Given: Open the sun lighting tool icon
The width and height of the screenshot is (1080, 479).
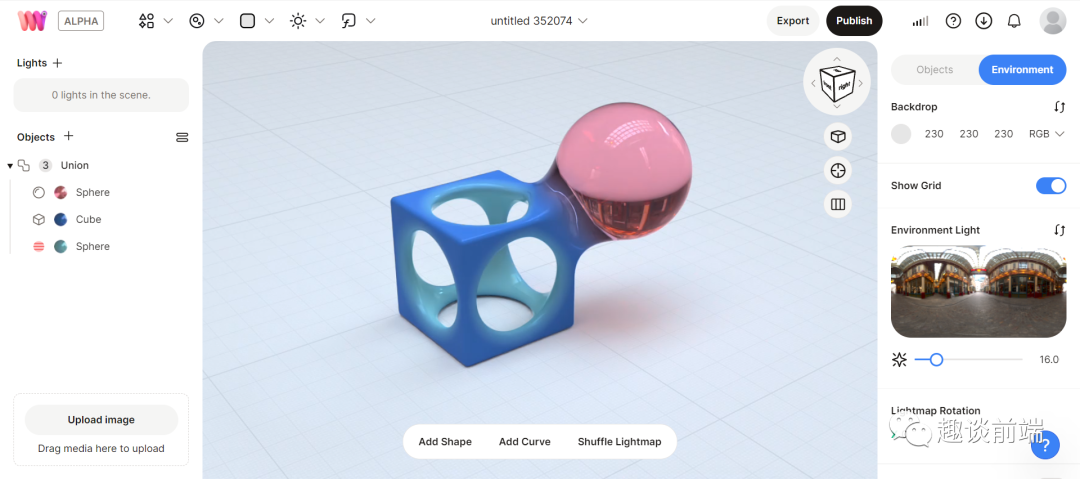Looking at the screenshot, I should [298, 21].
